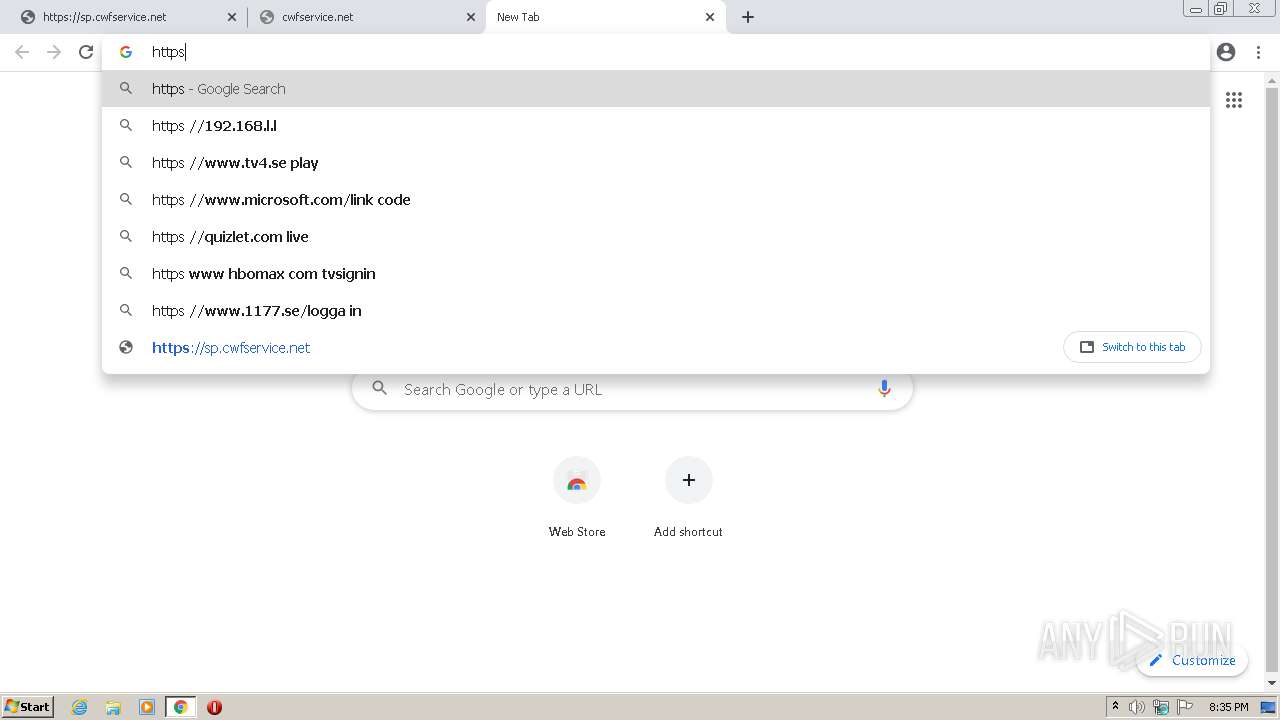The image size is (1280, 720).
Task: Open the Windows Start menu
Action: tap(28, 707)
